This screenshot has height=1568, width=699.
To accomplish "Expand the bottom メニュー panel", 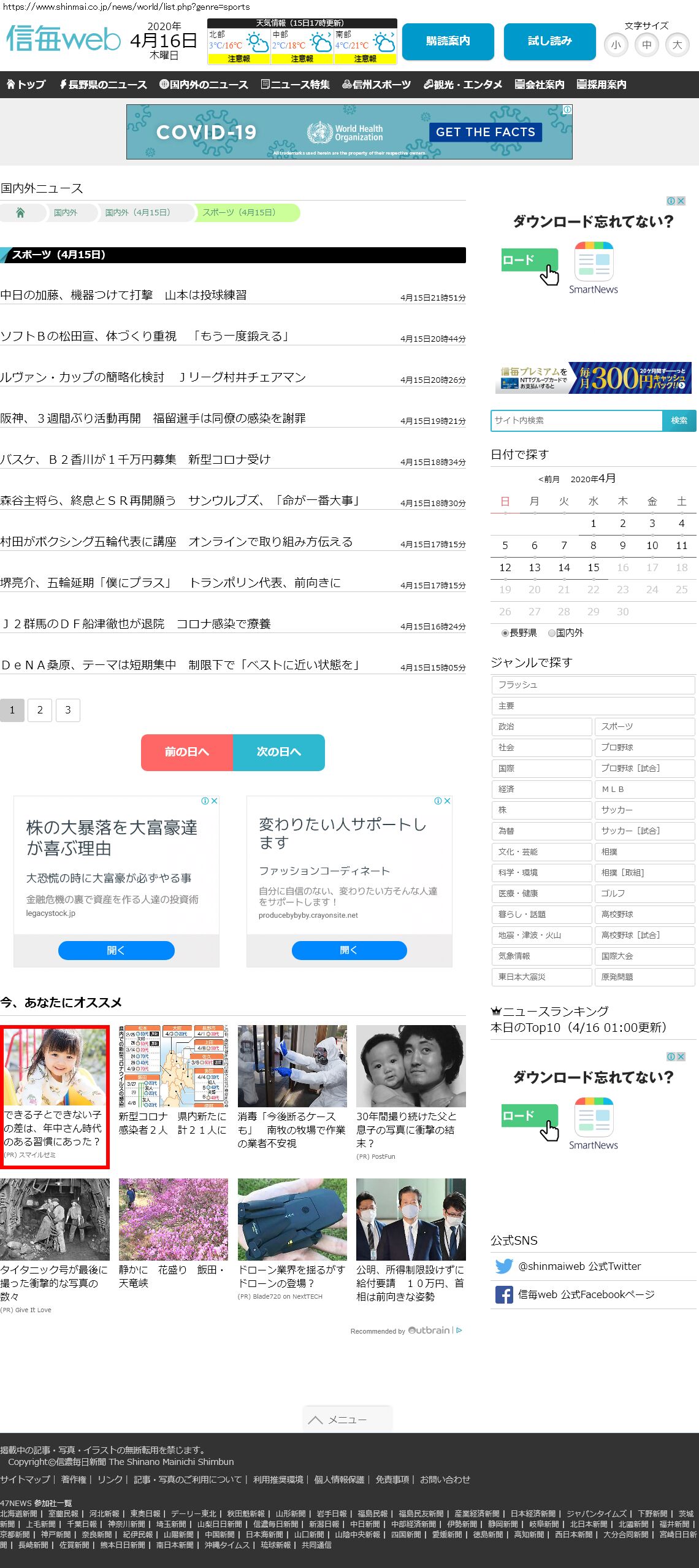I will [347, 1420].
